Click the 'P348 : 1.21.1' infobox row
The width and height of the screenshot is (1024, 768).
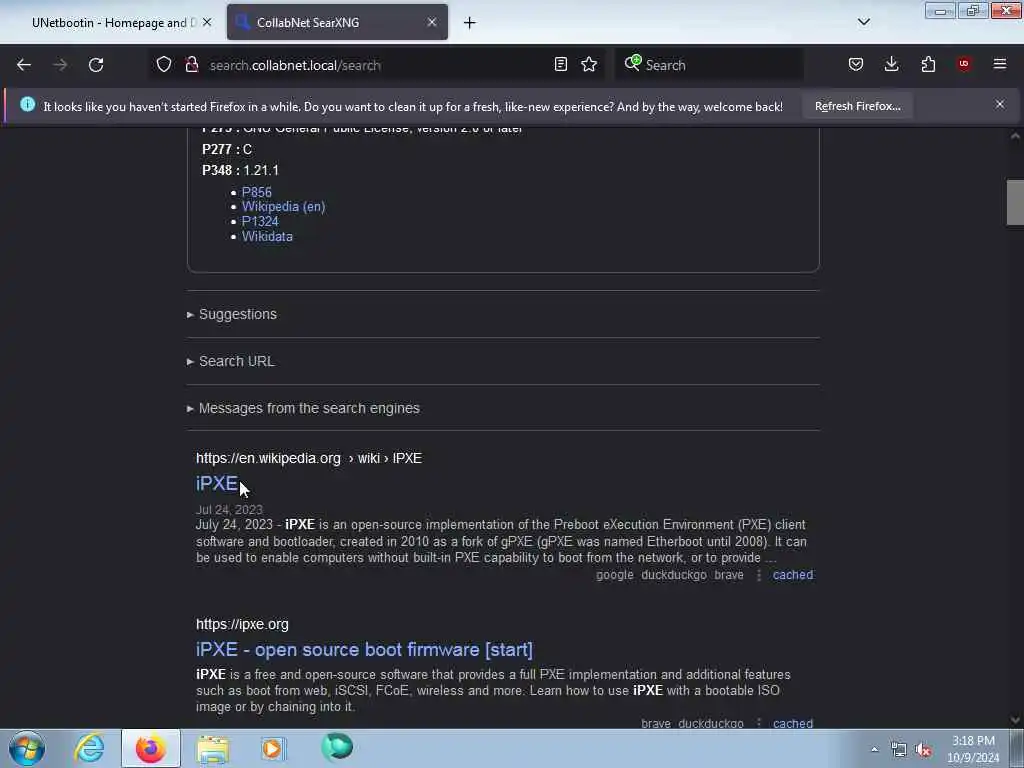(x=240, y=170)
